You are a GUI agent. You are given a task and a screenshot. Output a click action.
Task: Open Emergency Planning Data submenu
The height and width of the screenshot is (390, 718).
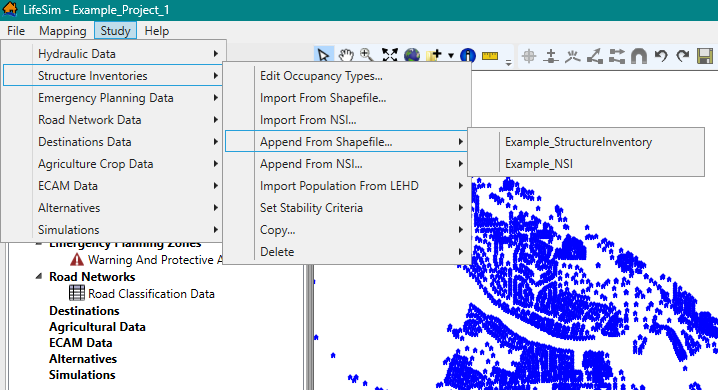tap(113, 98)
